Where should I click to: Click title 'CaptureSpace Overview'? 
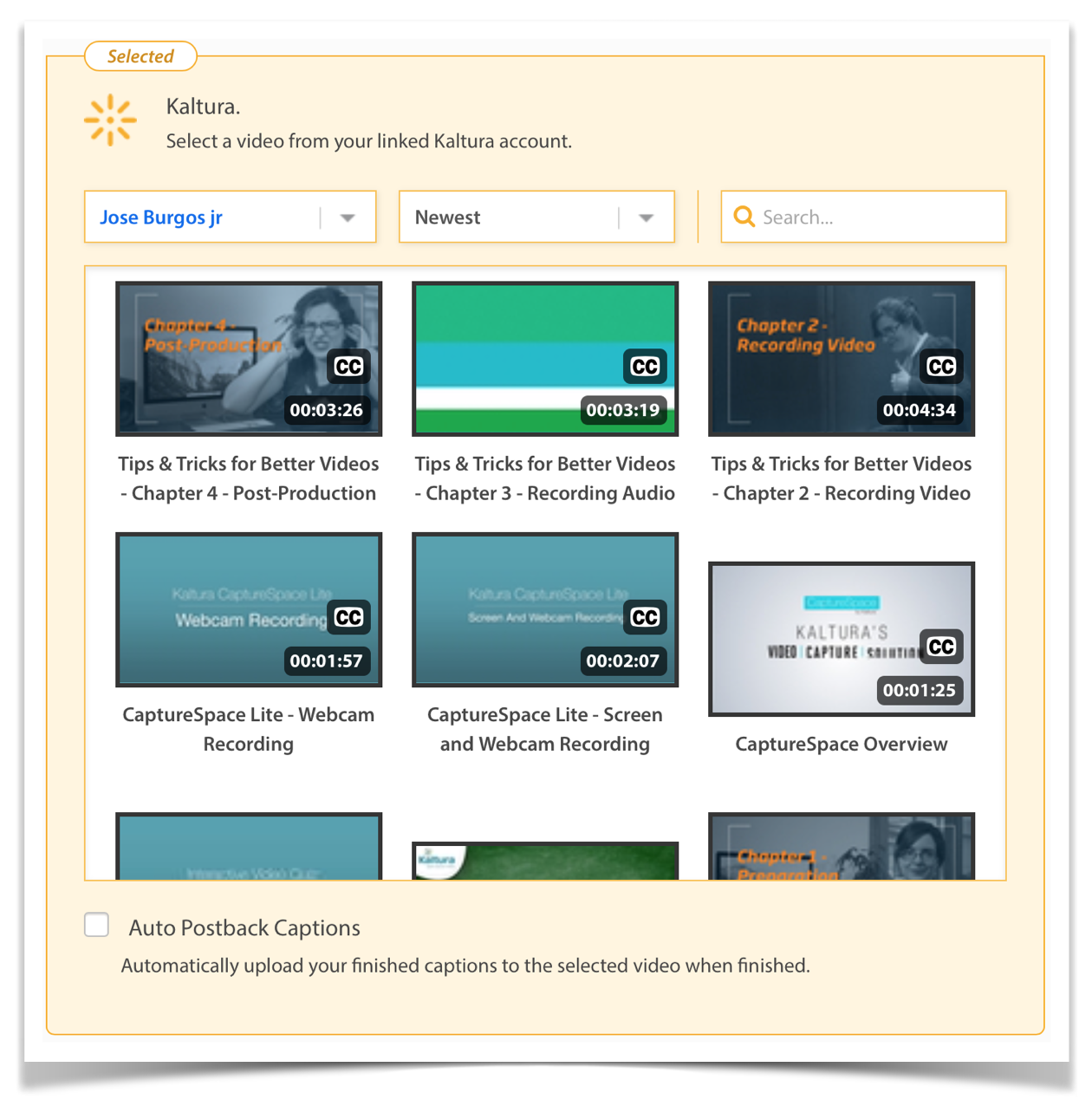coord(842,744)
